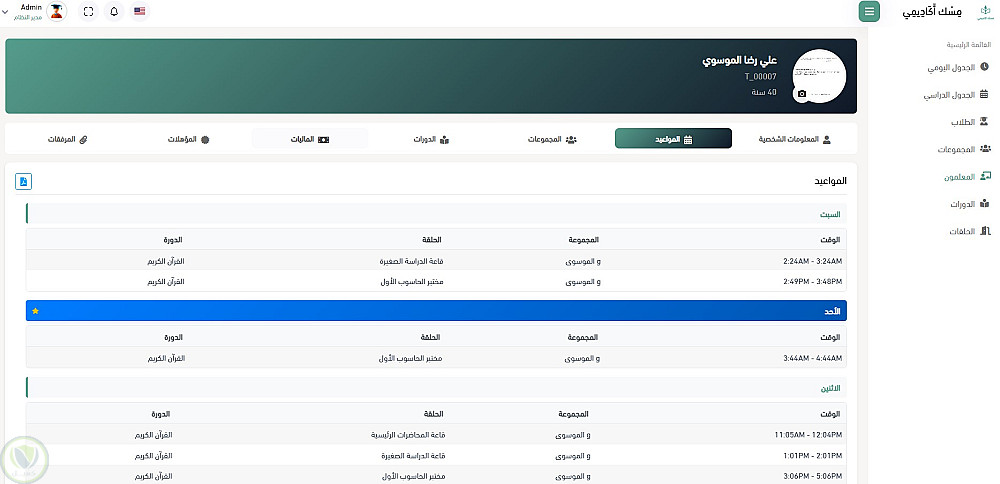
Task: Click the star icon on الأحد header
Action: (x=35, y=311)
